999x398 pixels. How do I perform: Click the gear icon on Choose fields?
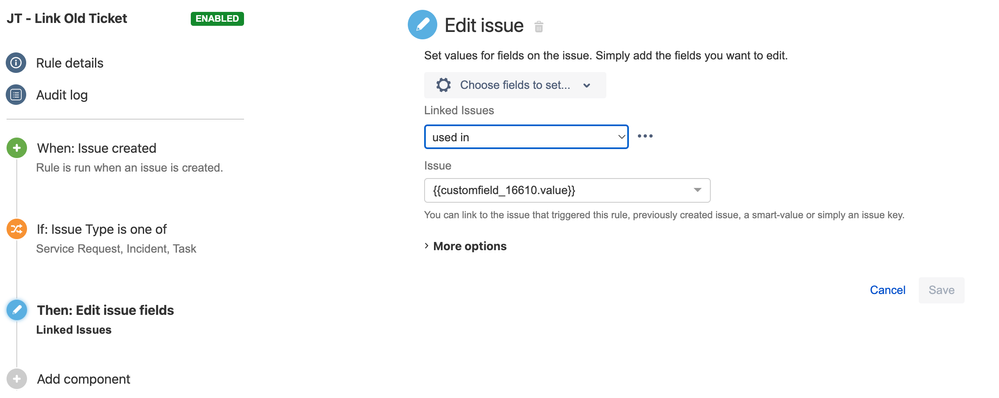click(443, 85)
